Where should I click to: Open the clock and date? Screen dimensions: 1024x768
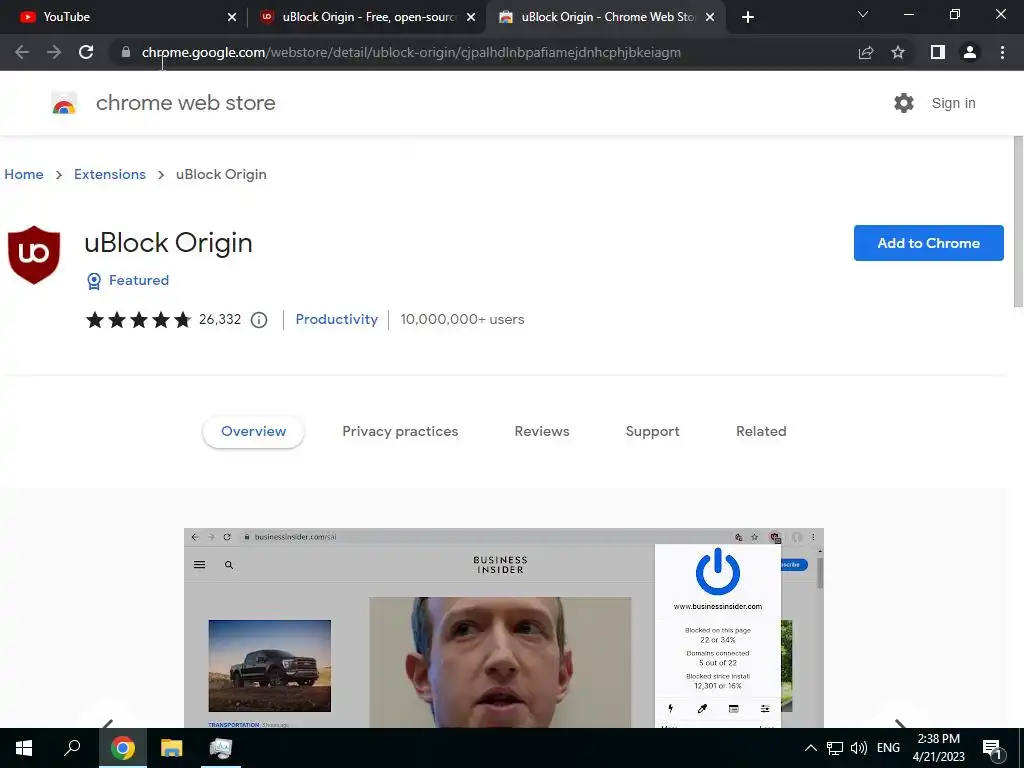[938, 748]
